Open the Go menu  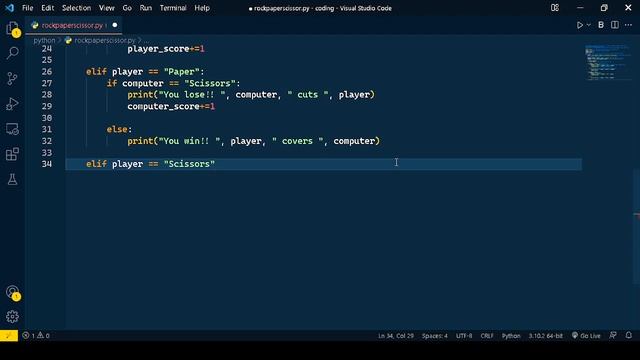coord(127,8)
